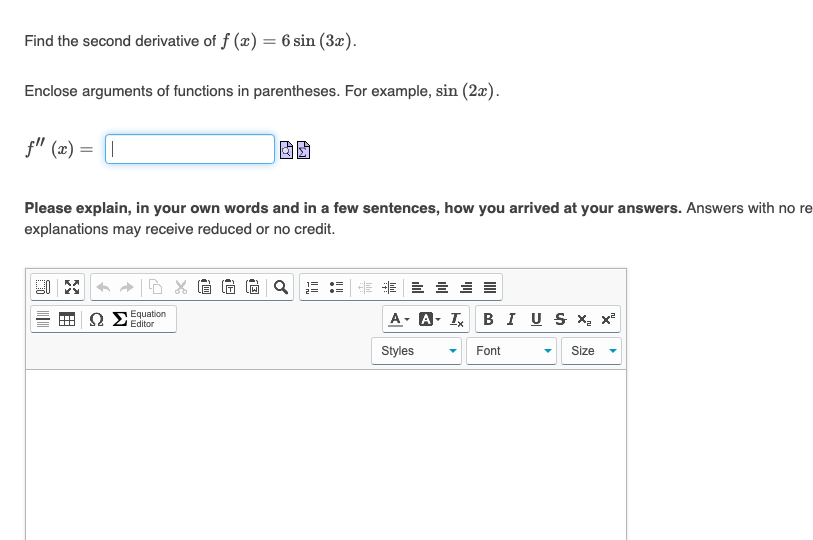The width and height of the screenshot is (813, 540).
Task: Toggle strikethrough formatting
Action: (560, 319)
